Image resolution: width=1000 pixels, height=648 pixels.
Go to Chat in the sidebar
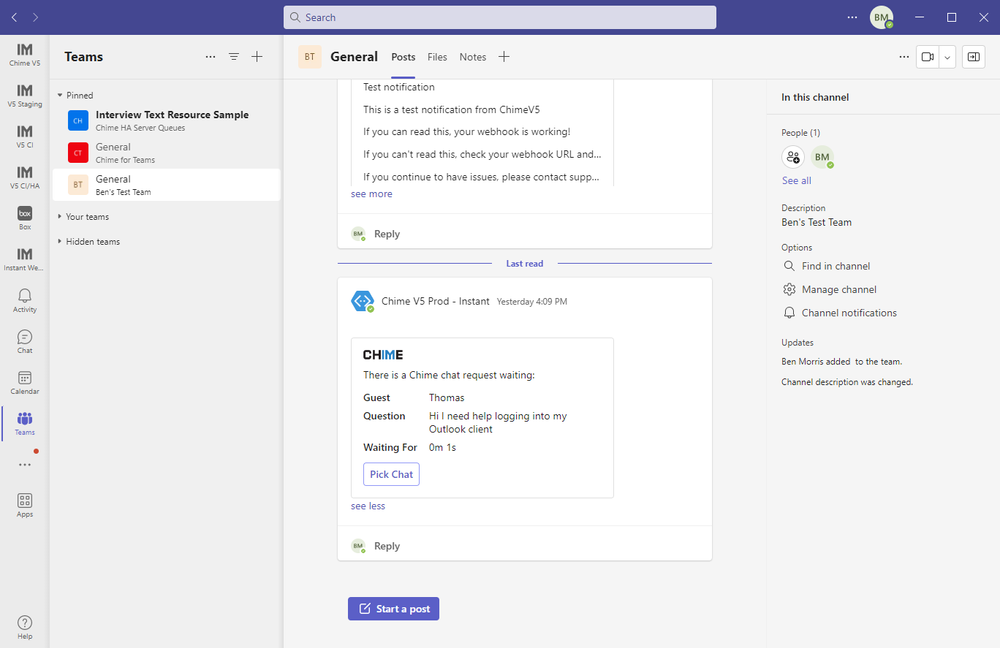click(x=24, y=341)
